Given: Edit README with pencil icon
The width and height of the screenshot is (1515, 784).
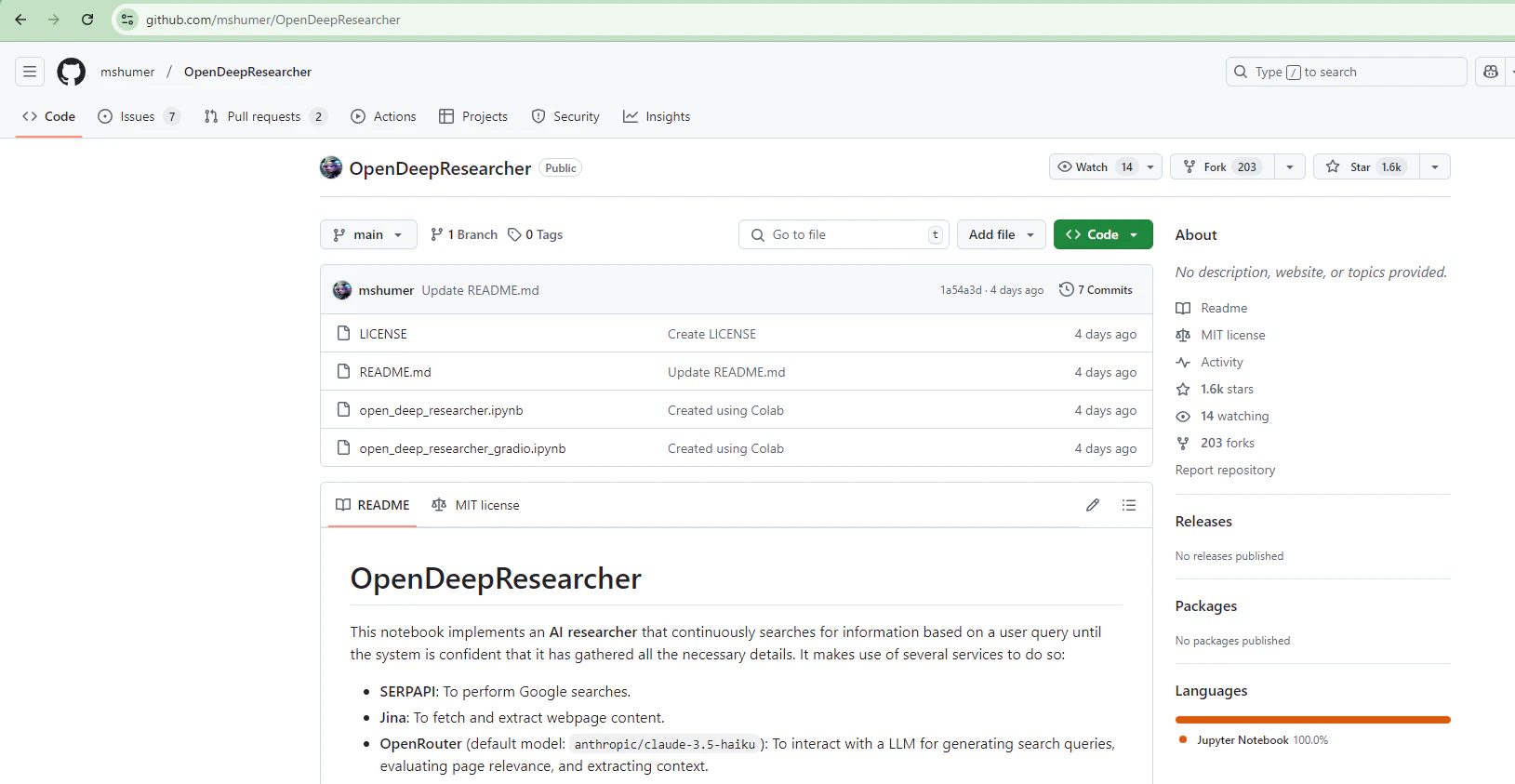Looking at the screenshot, I should [x=1093, y=505].
